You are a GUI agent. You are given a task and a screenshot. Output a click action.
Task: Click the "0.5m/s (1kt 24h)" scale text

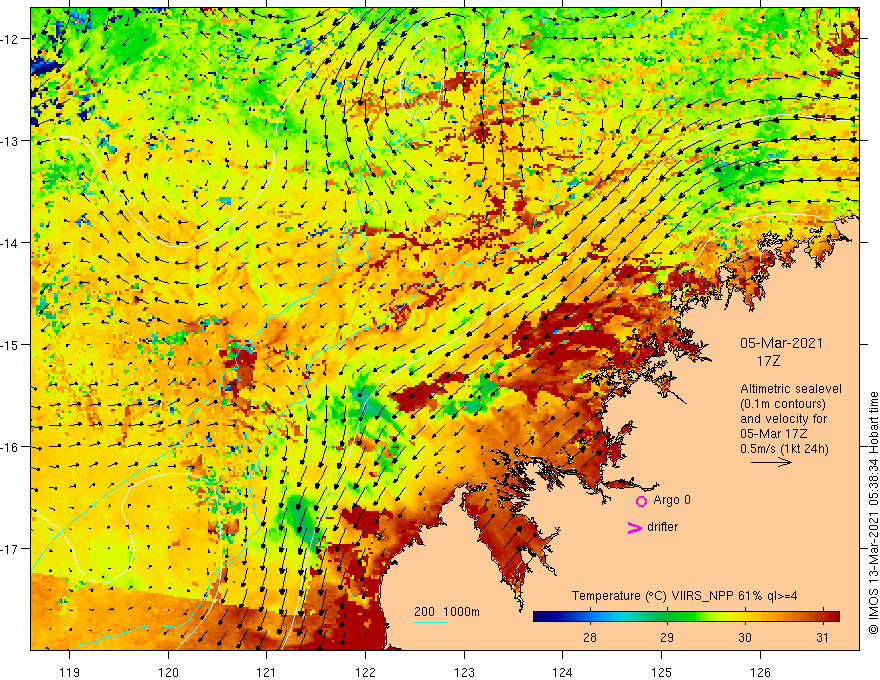784,449
